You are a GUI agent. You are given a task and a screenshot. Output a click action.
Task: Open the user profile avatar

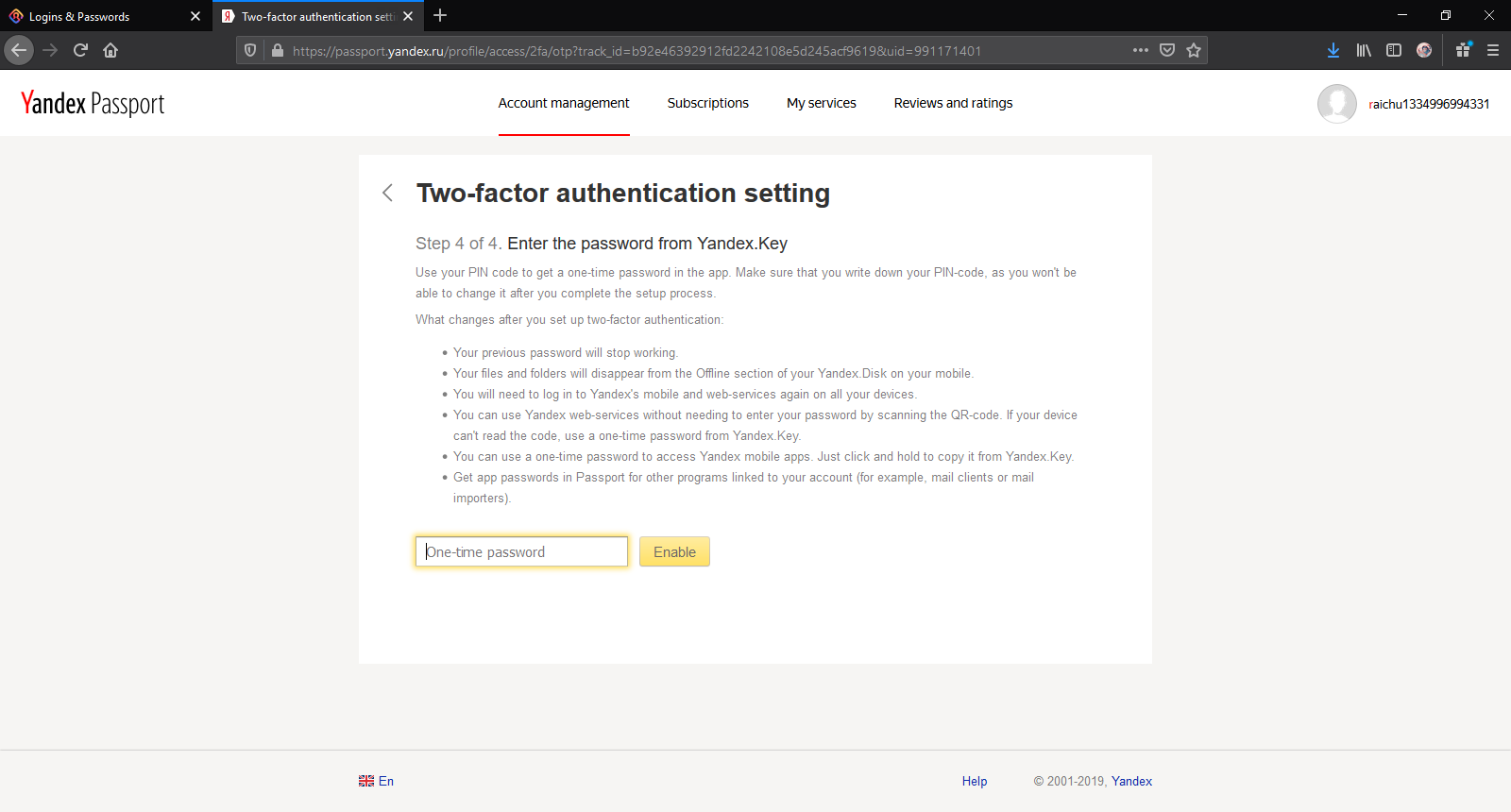pyautogui.click(x=1337, y=104)
